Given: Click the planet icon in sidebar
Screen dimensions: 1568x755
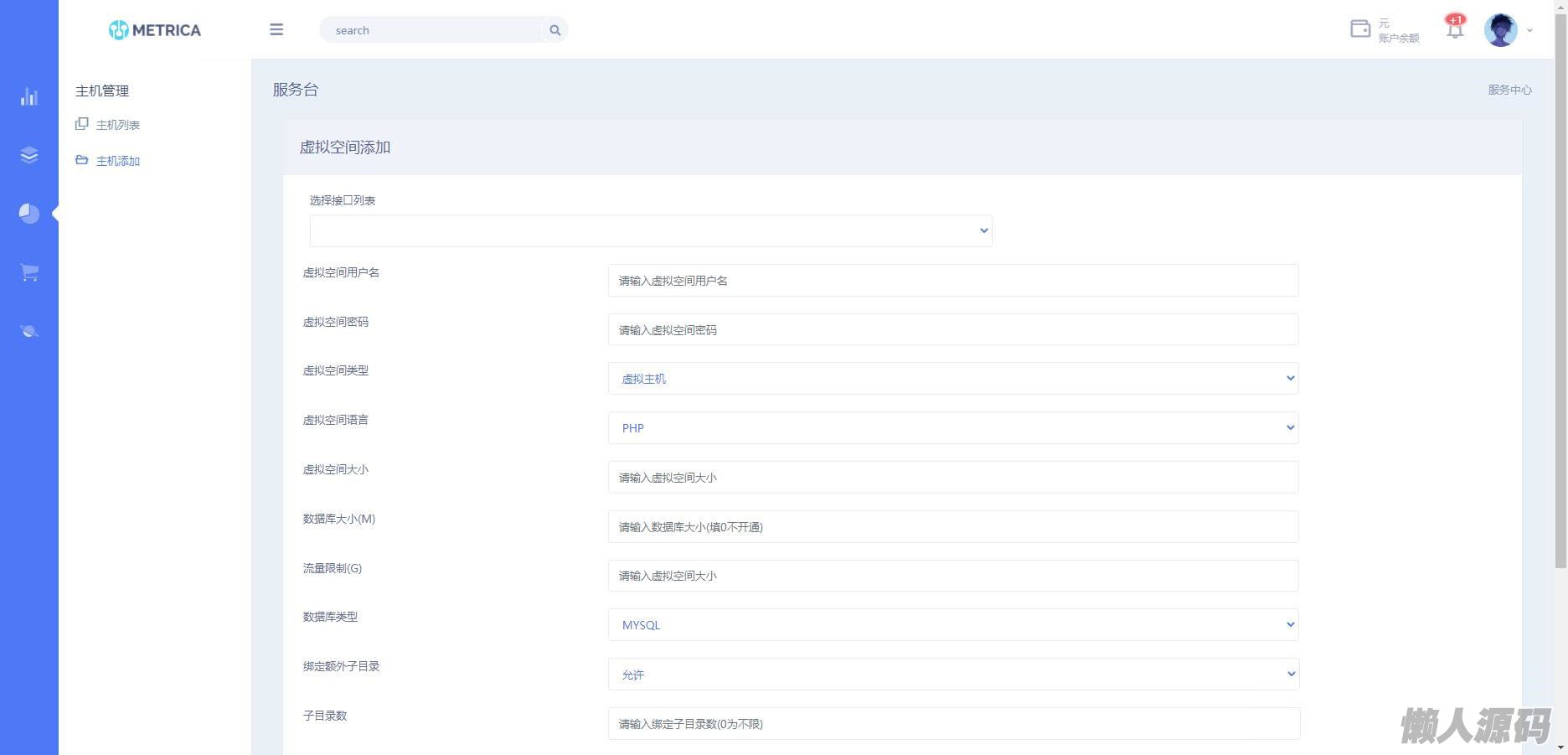Looking at the screenshot, I should [x=29, y=331].
